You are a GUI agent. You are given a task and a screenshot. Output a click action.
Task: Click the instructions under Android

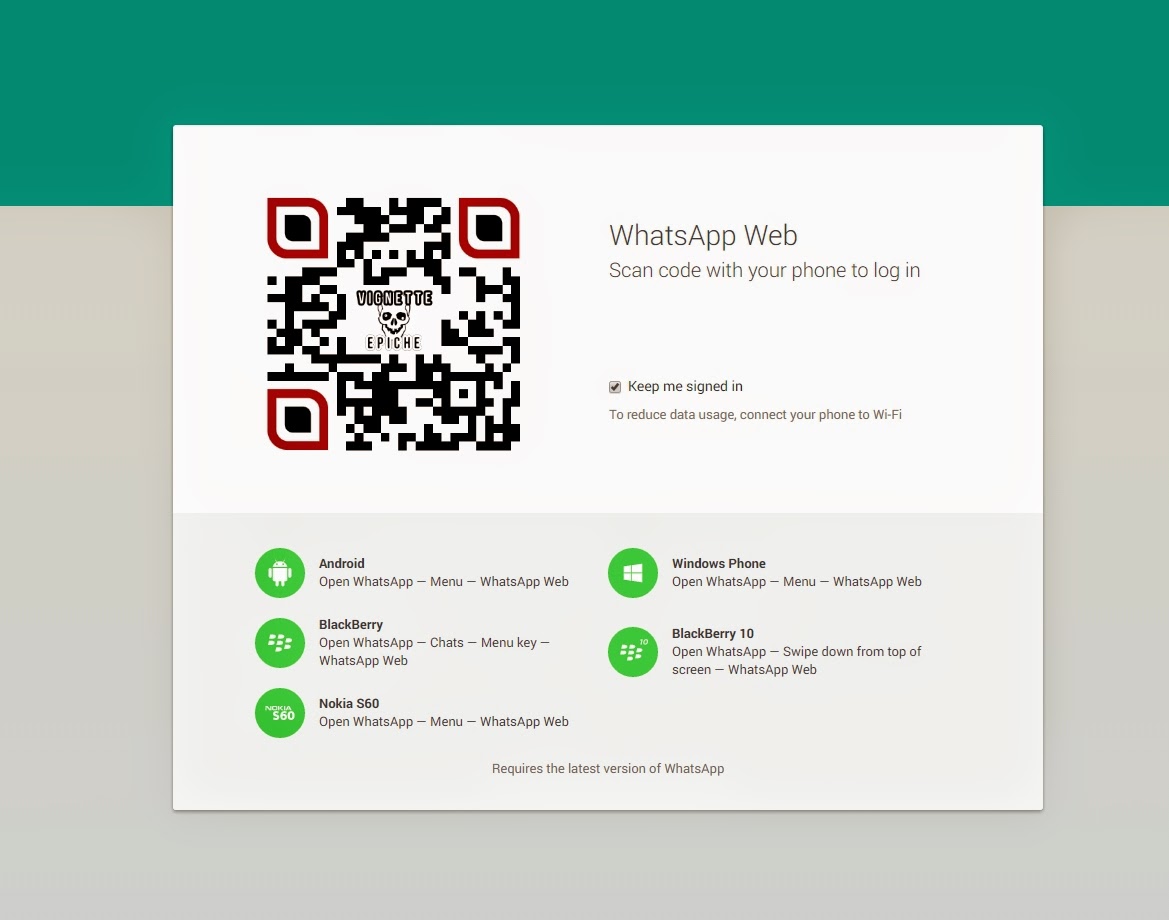444,582
